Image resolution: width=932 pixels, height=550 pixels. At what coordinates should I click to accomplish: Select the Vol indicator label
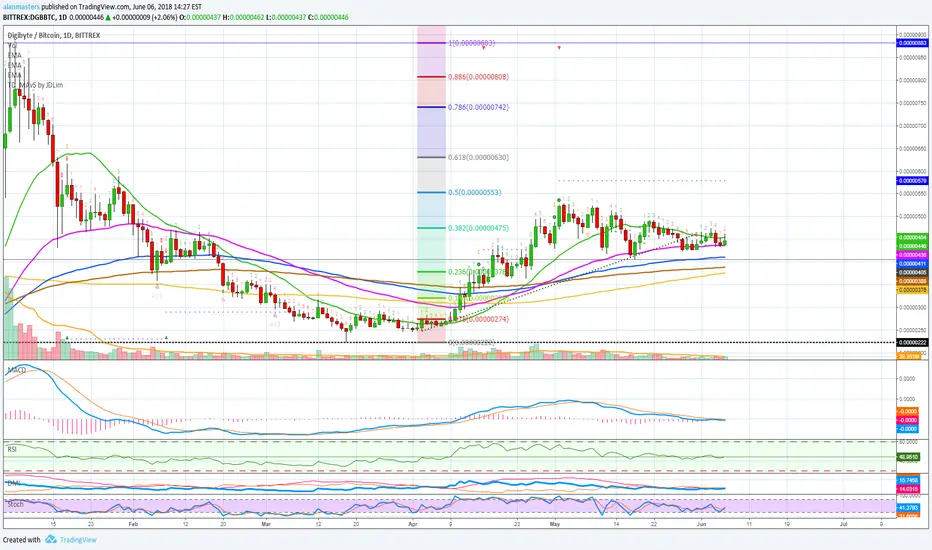tap(12, 45)
